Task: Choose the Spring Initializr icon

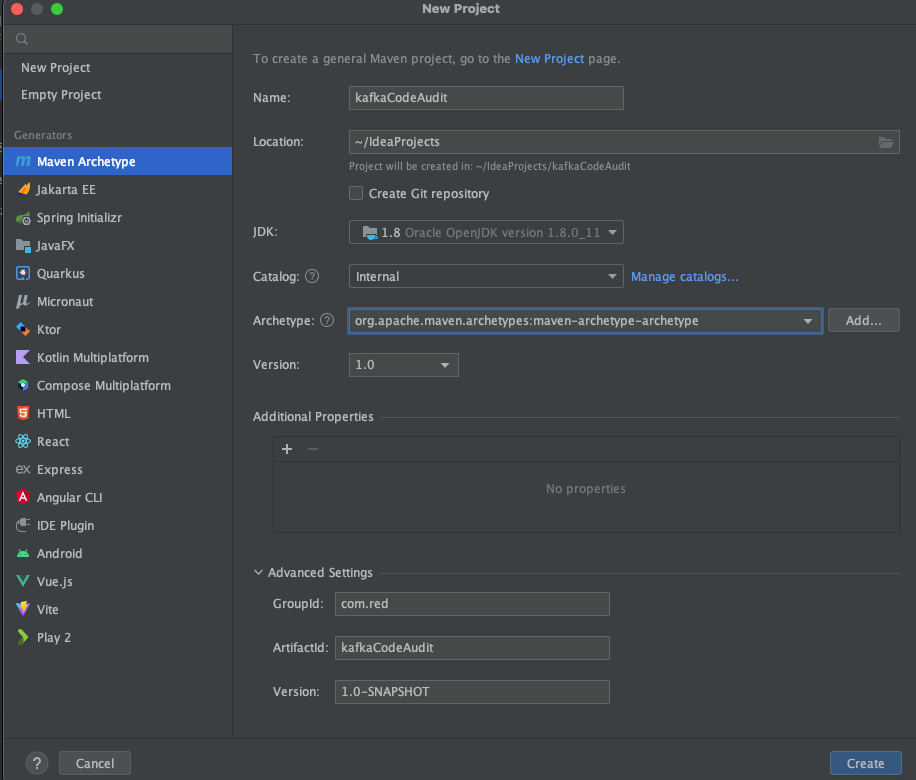Action: click(23, 218)
